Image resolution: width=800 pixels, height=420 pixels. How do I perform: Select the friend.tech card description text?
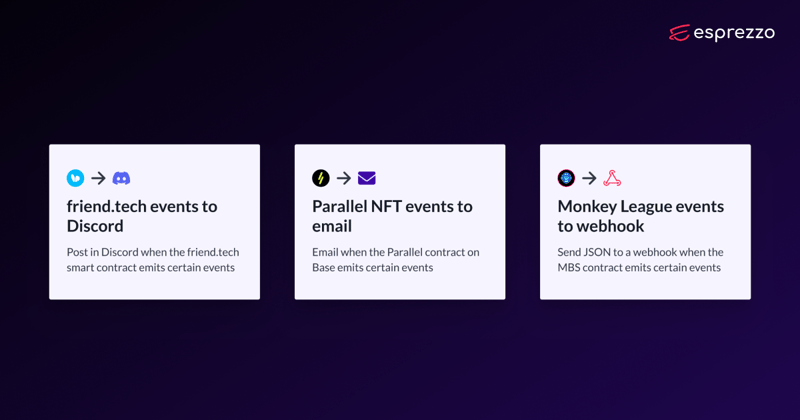pos(153,260)
